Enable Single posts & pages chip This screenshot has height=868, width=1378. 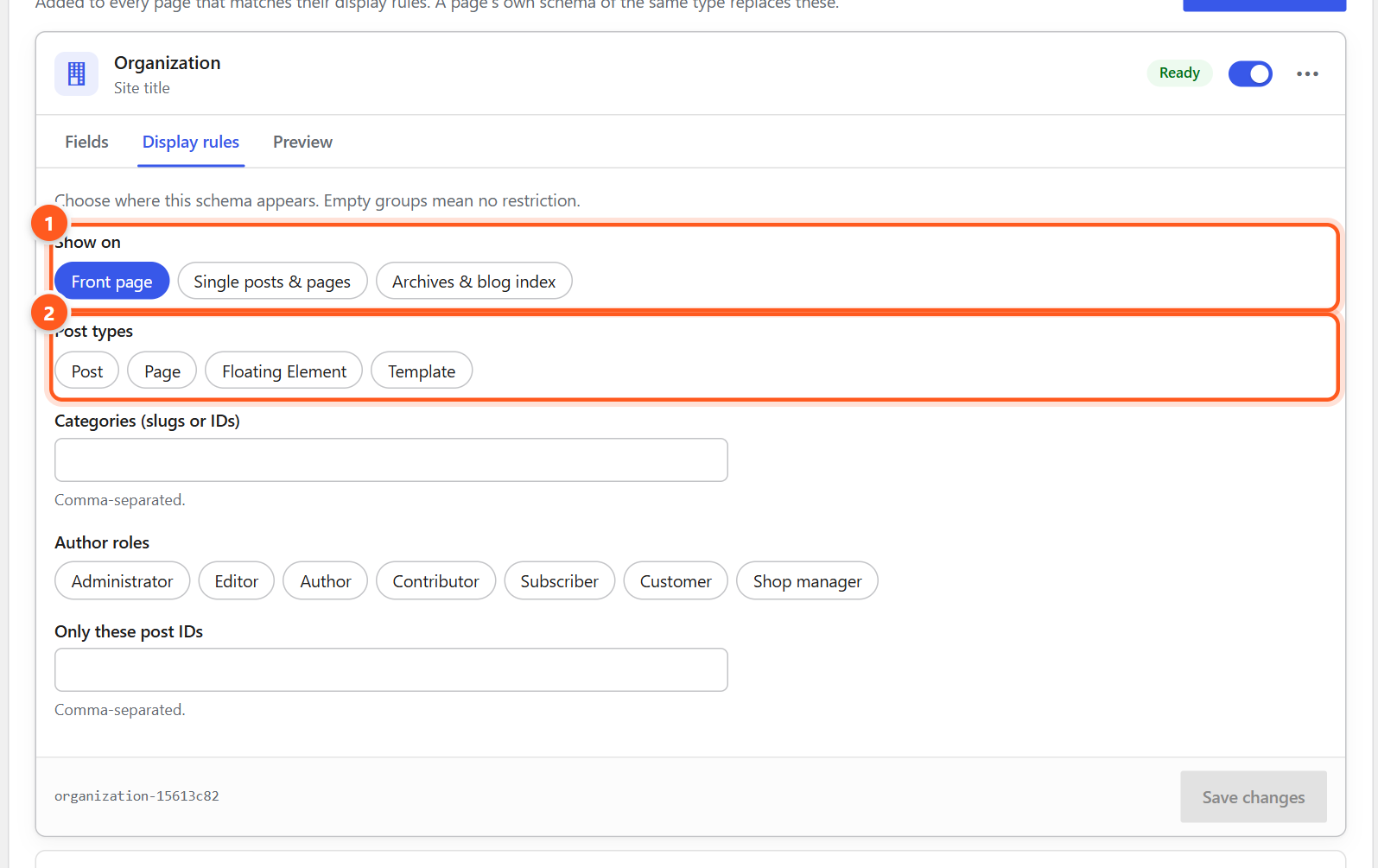272,282
